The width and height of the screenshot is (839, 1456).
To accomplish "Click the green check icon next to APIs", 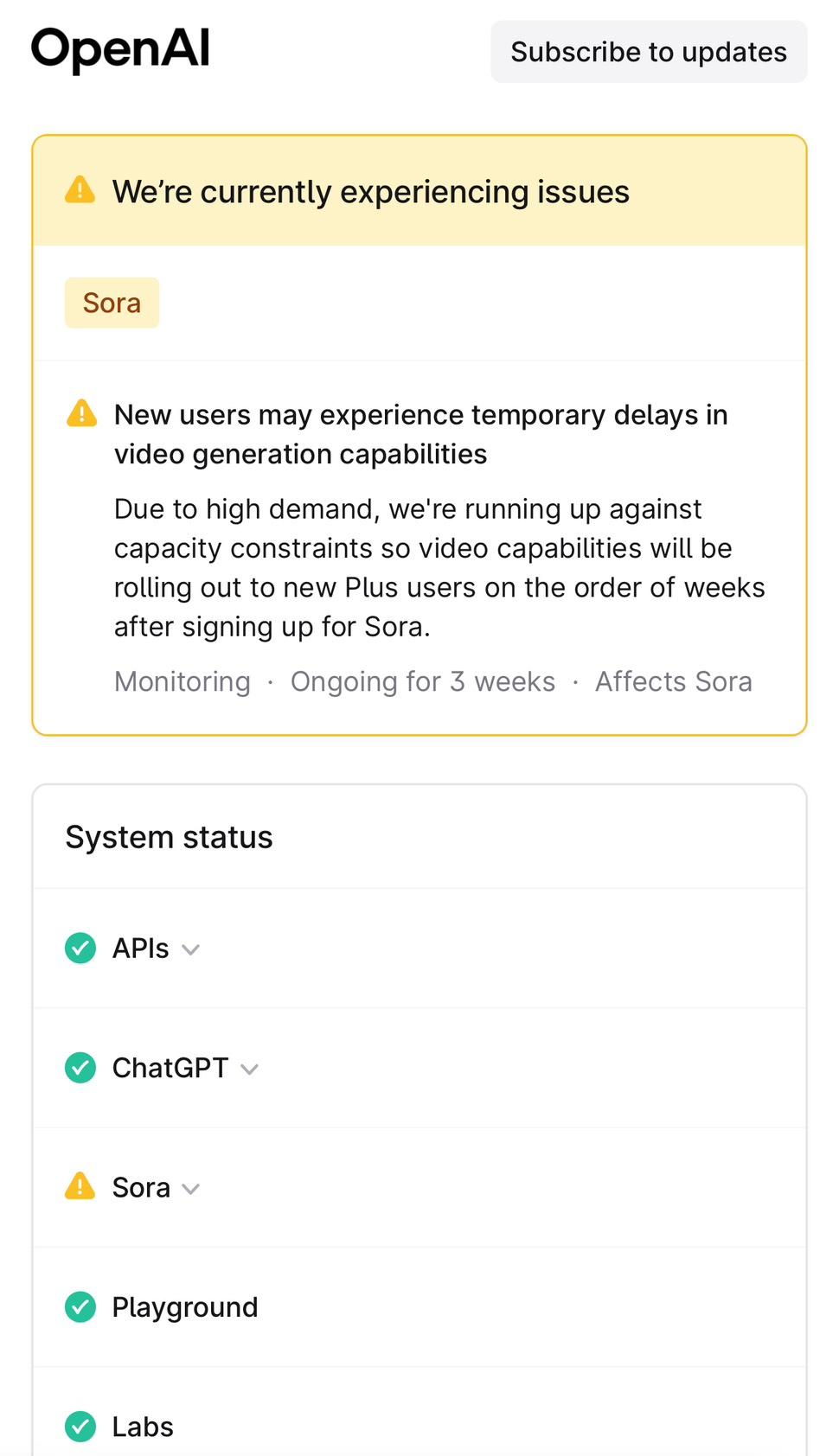I will point(80,948).
